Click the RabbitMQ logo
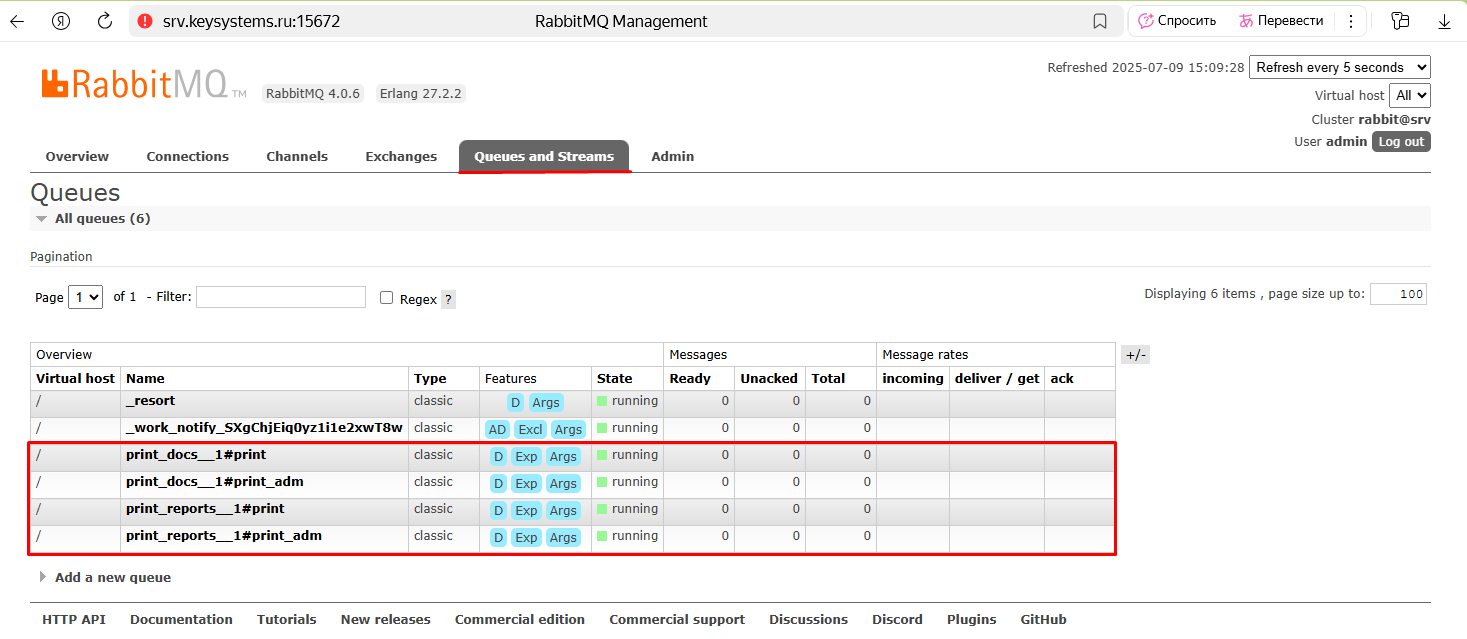This screenshot has width=1467, height=639. coord(144,84)
